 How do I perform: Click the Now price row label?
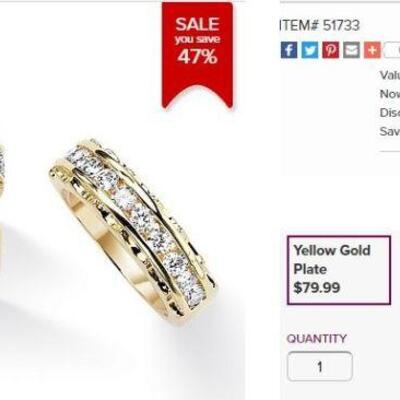[390, 94]
